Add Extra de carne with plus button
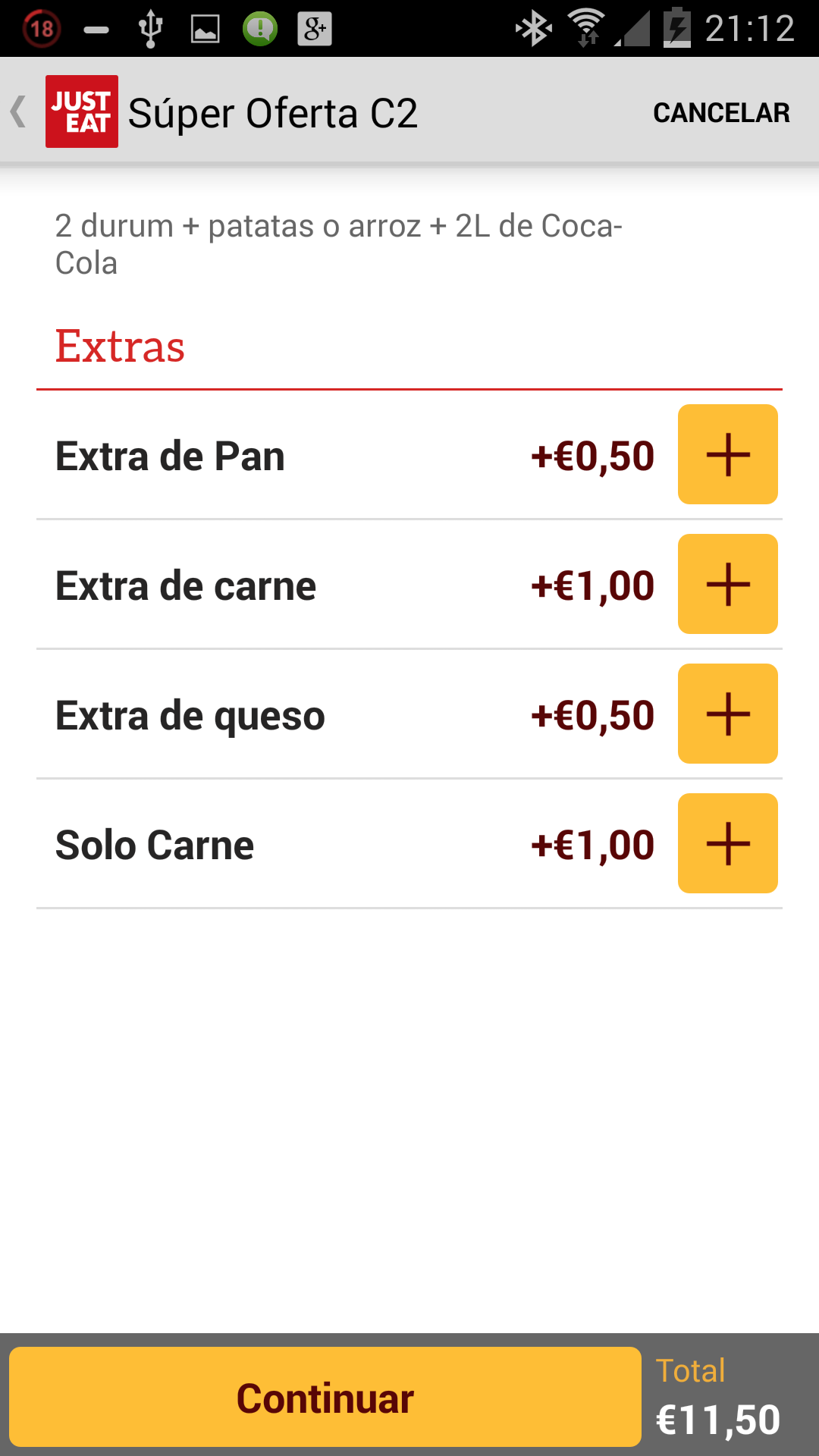 (727, 584)
